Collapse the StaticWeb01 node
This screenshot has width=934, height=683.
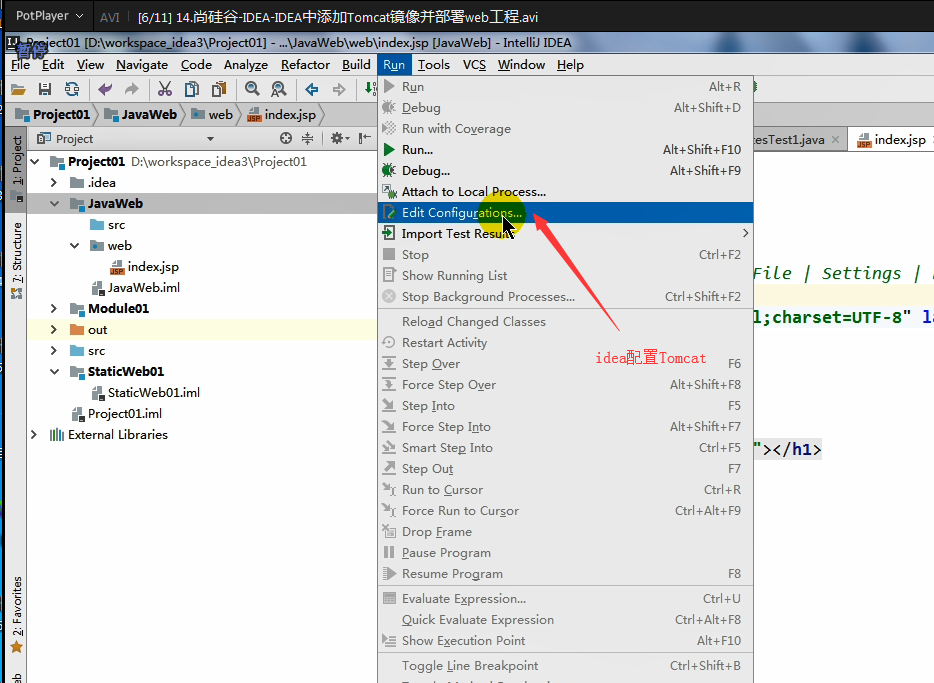pos(54,372)
